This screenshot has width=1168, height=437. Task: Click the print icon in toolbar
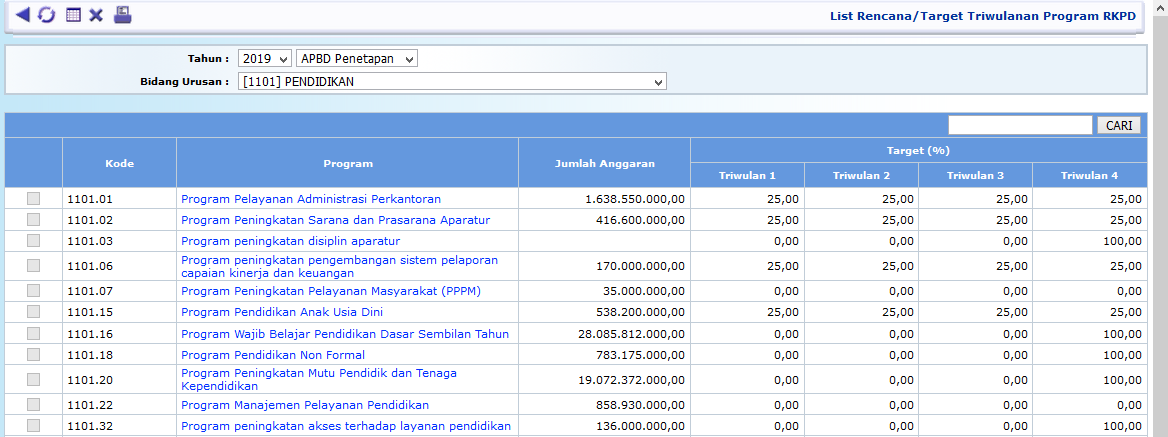click(122, 15)
